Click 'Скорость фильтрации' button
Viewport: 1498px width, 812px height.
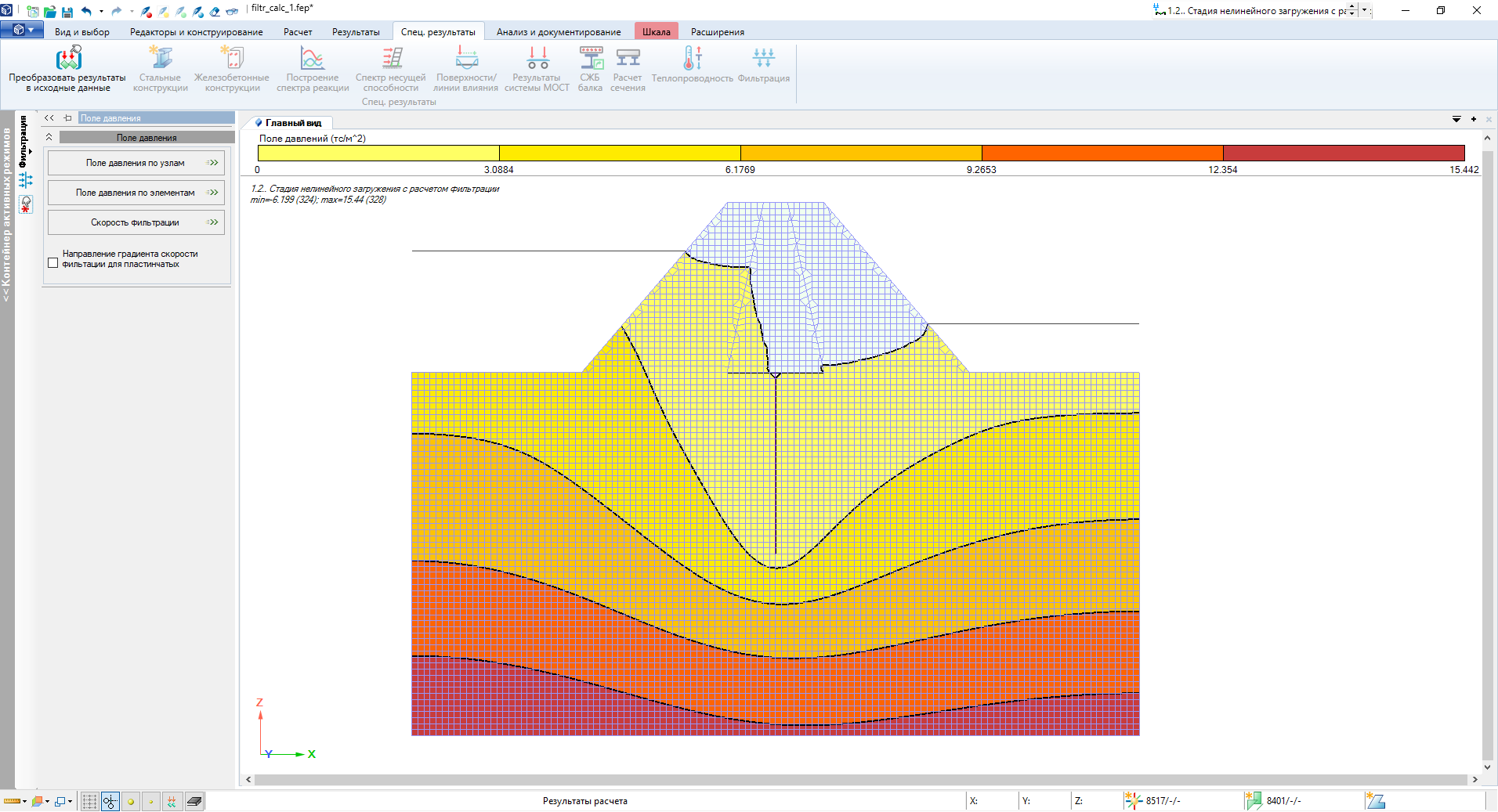pos(136,222)
